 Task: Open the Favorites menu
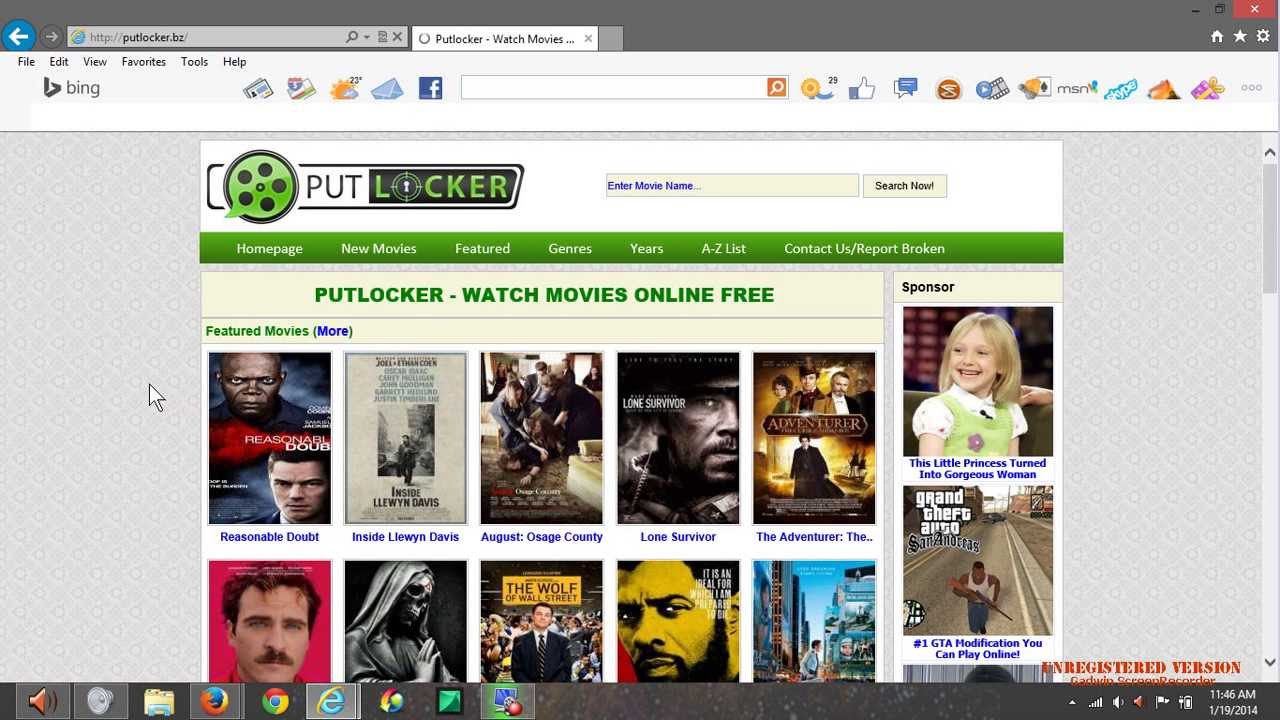(144, 62)
